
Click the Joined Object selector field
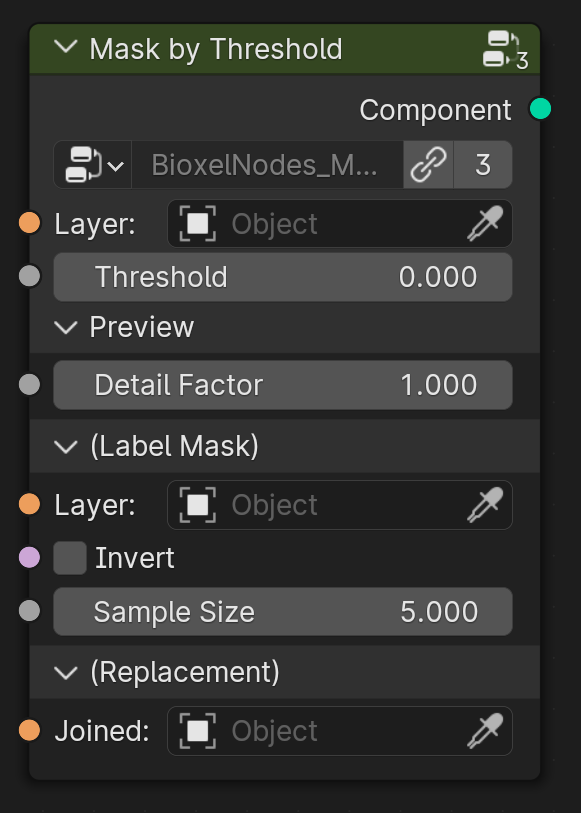tap(340, 731)
